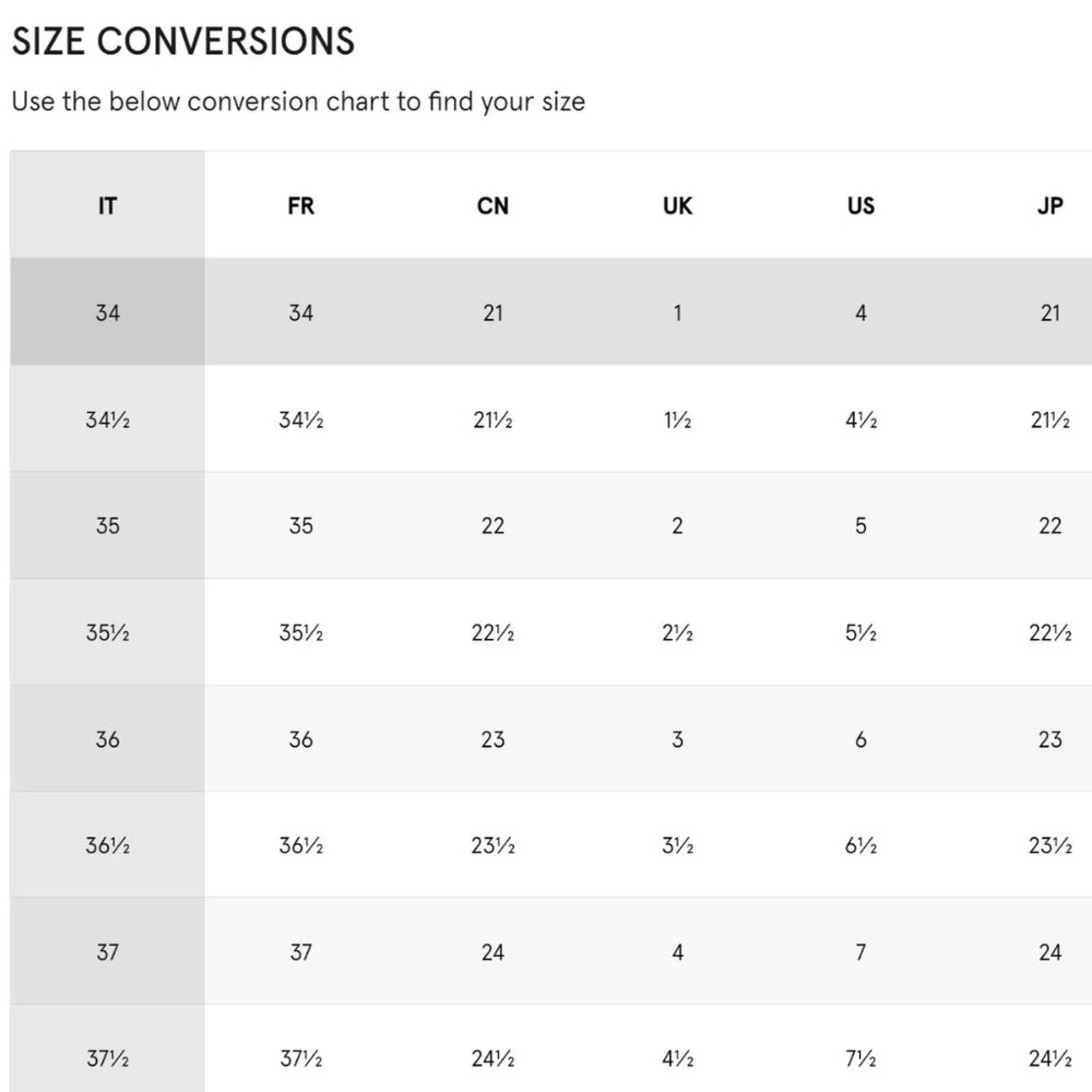The width and height of the screenshot is (1092, 1092).
Task: Choose IT size 35 row
Action: 551,526
